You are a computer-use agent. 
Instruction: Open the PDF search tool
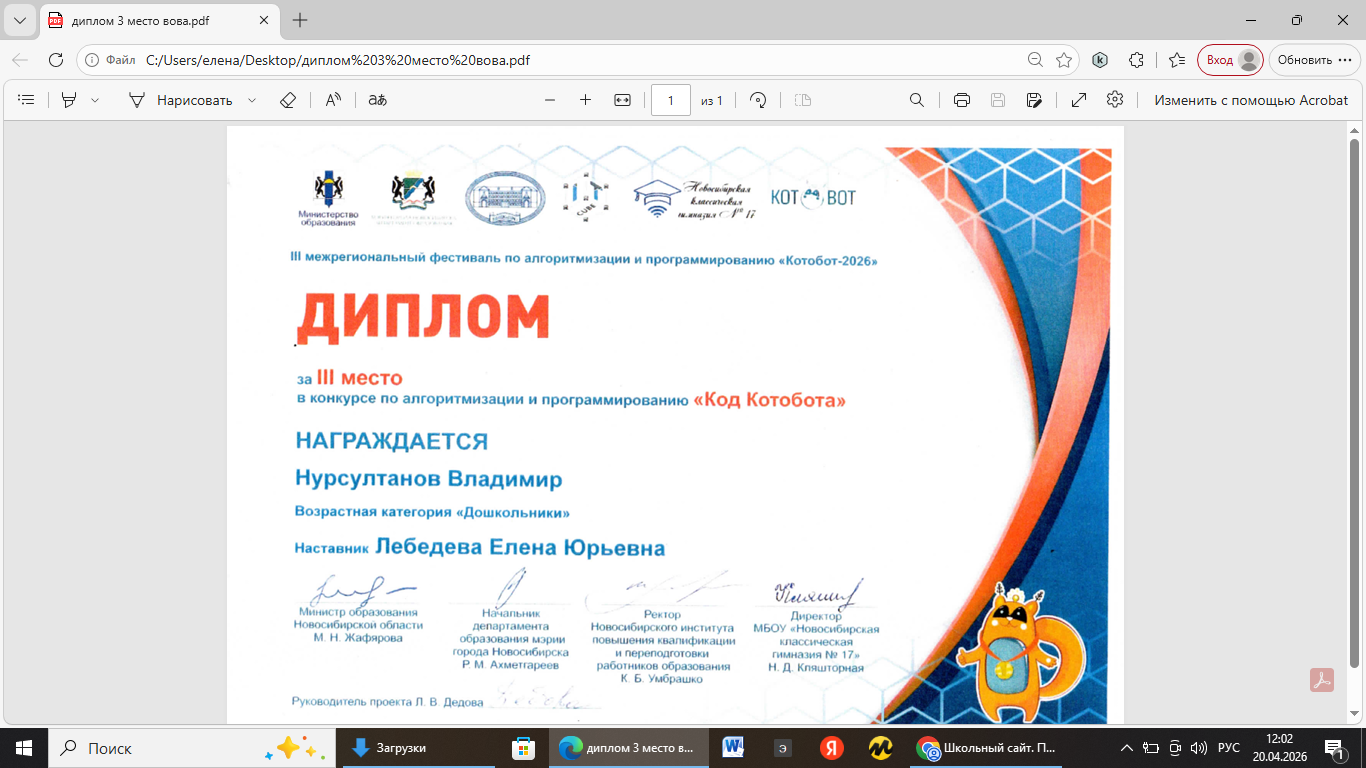(916, 100)
